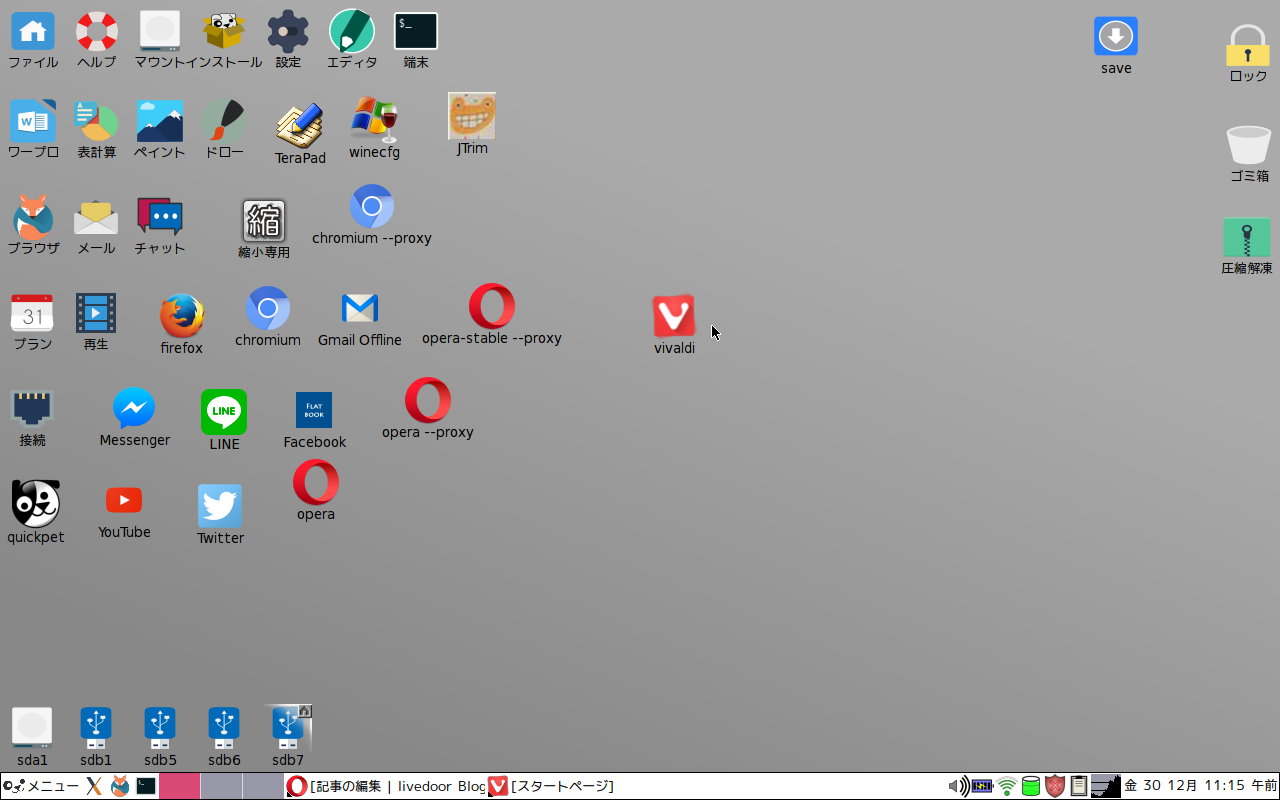
Task: Launch the ペイント paint icon
Action: tap(160, 122)
